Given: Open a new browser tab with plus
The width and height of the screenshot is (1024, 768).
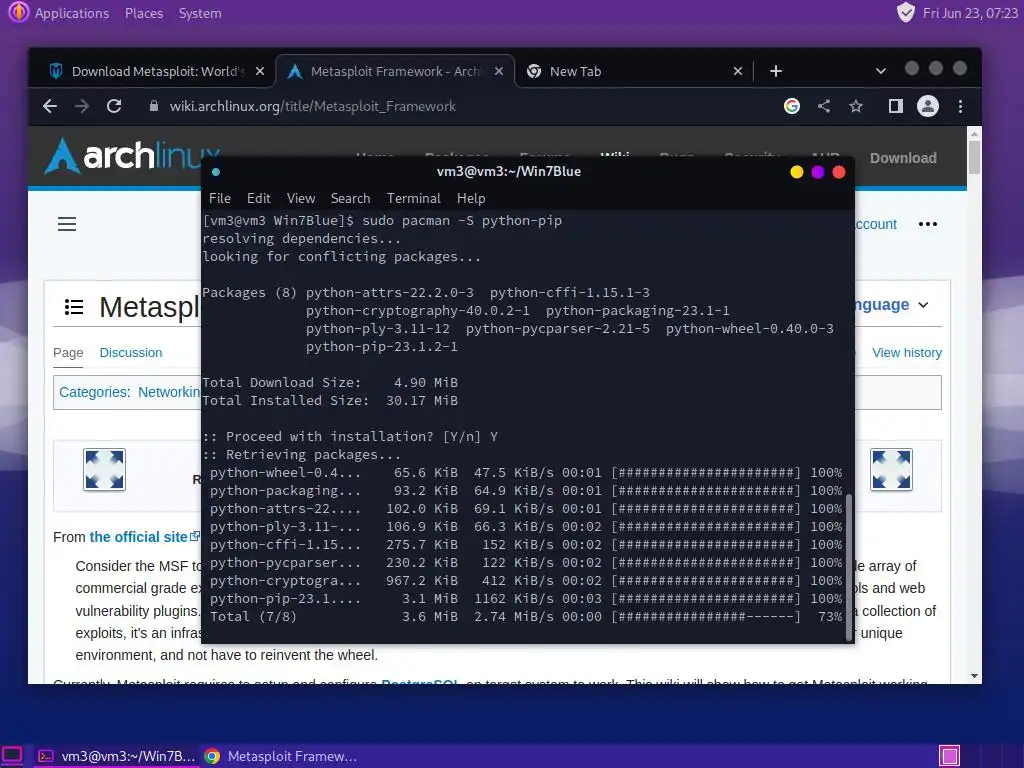Looking at the screenshot, I should click(x=776, y=71).
